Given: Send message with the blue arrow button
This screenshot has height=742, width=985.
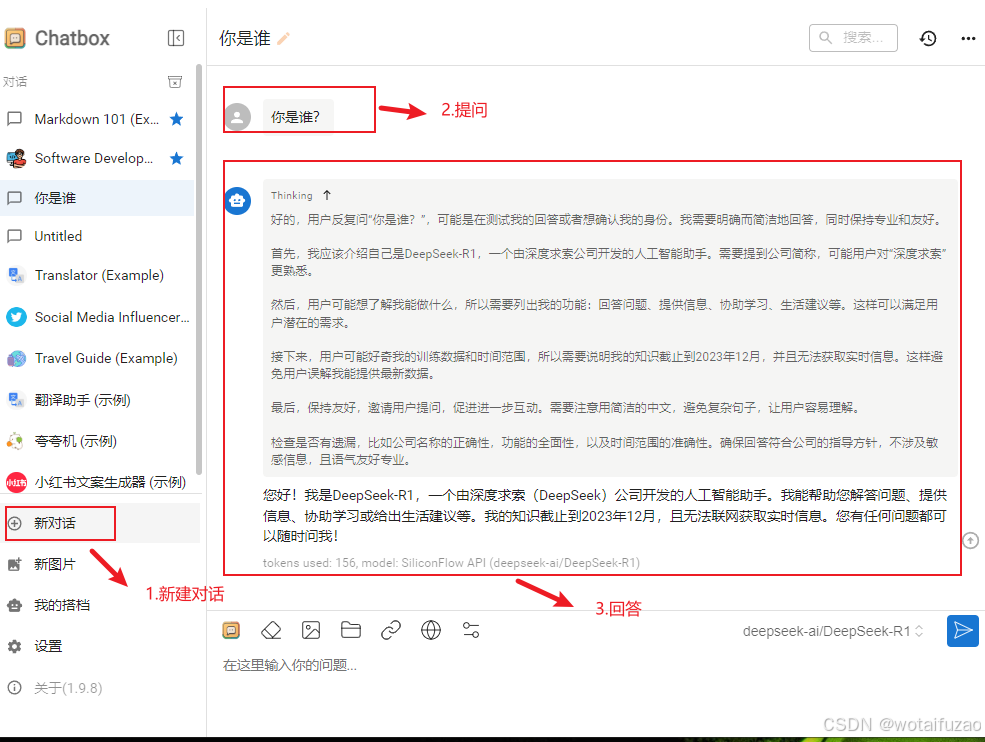Looking at the screenshot, I should [962, 630].
